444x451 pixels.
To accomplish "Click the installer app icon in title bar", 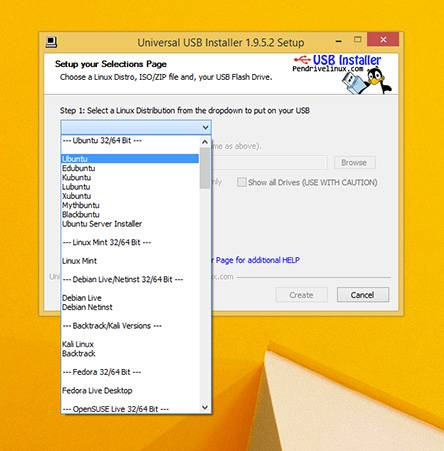I will 51,42.
